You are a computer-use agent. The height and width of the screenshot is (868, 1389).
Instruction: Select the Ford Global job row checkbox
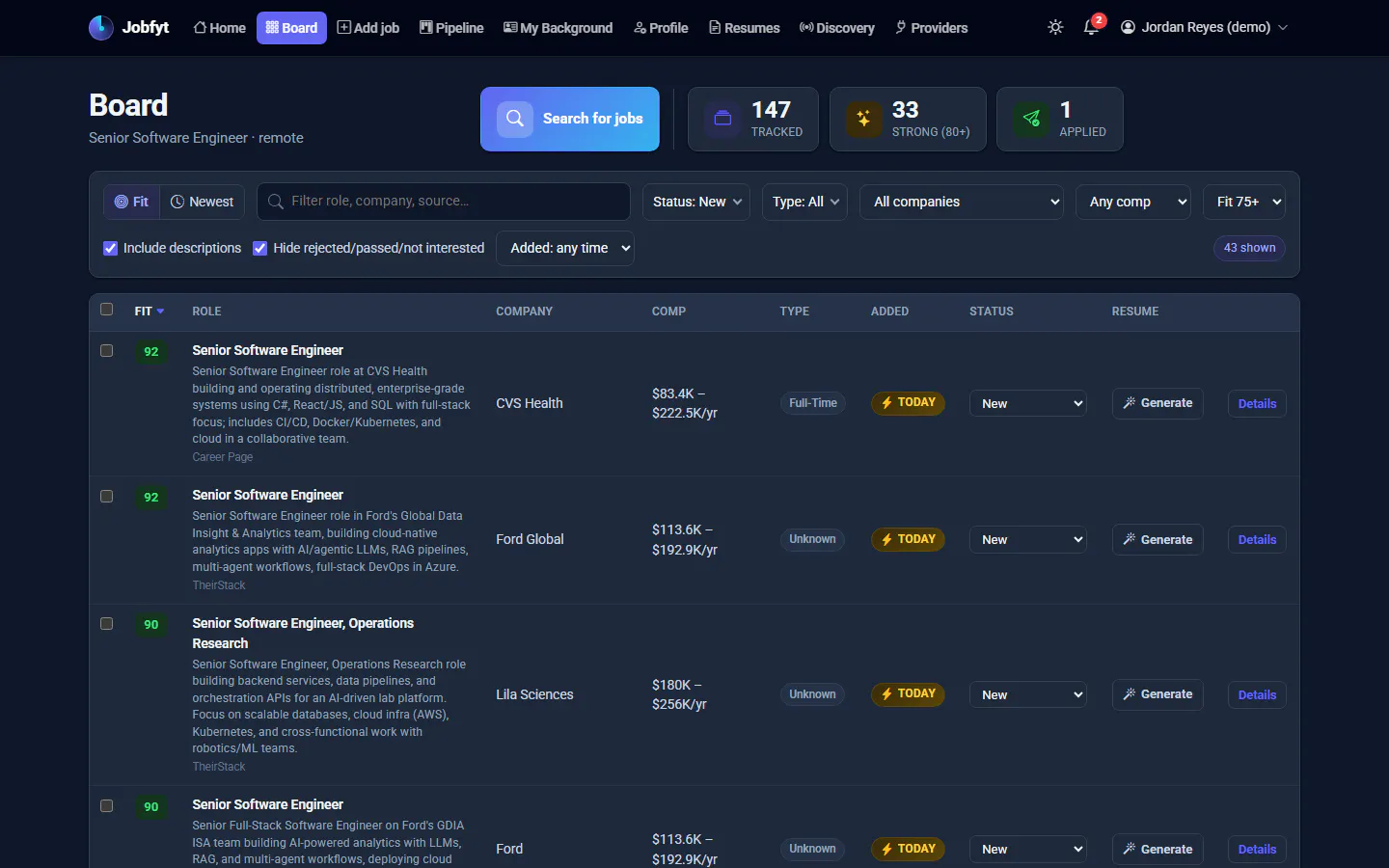107,497
